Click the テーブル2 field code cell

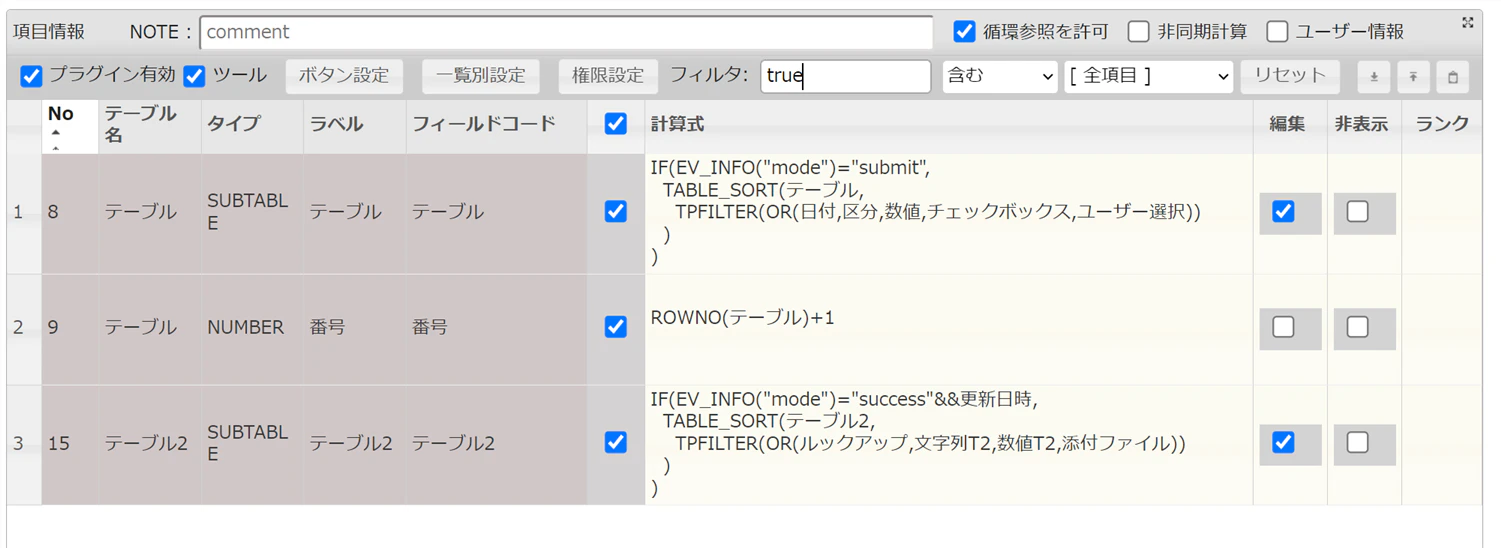[x=496, y=445]
